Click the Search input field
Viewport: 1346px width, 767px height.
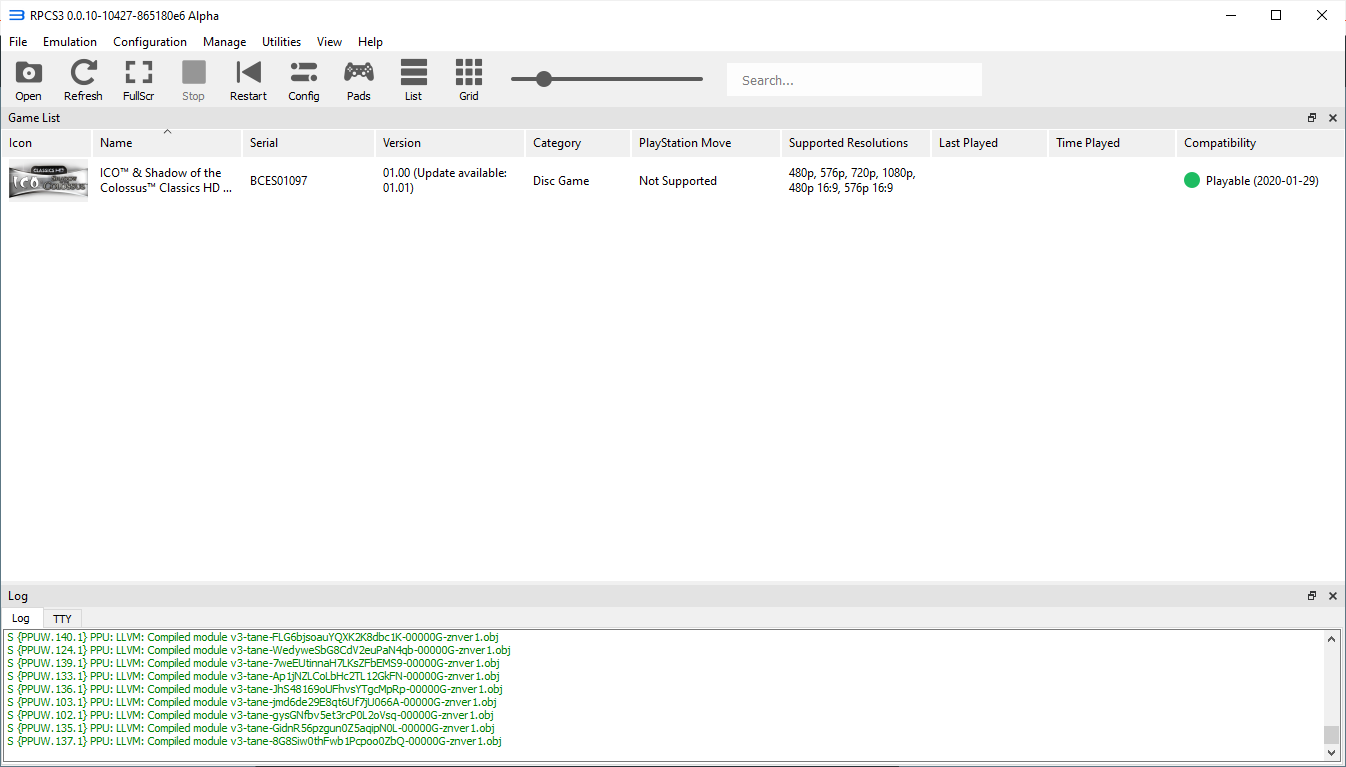click(x=854, y=80)
